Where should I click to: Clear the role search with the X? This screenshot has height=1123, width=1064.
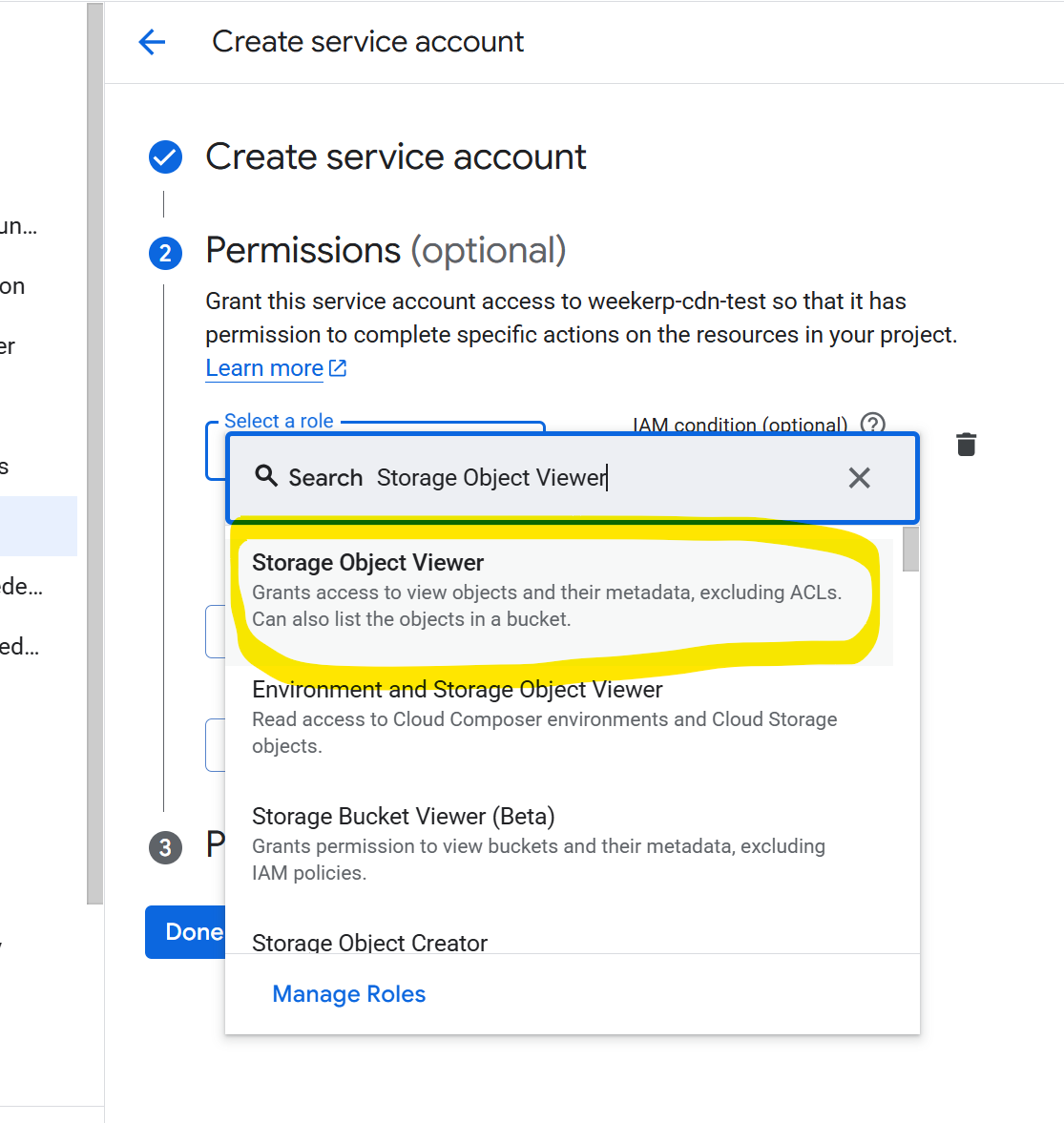[859, 478]
